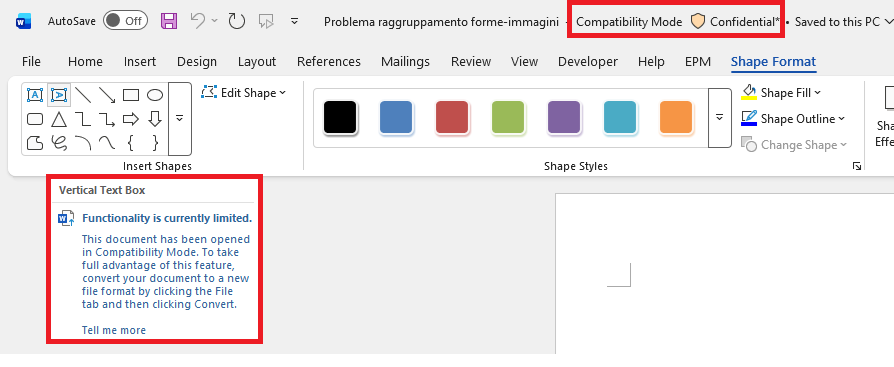Viewport: 894px width, 367px height.
Task: Switch to the References tab
Action: pos(328,62)
